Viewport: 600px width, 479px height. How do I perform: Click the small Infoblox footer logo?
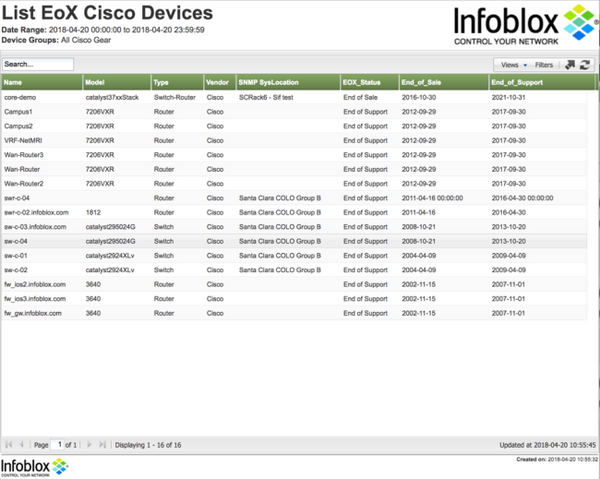tap(34, 467)
